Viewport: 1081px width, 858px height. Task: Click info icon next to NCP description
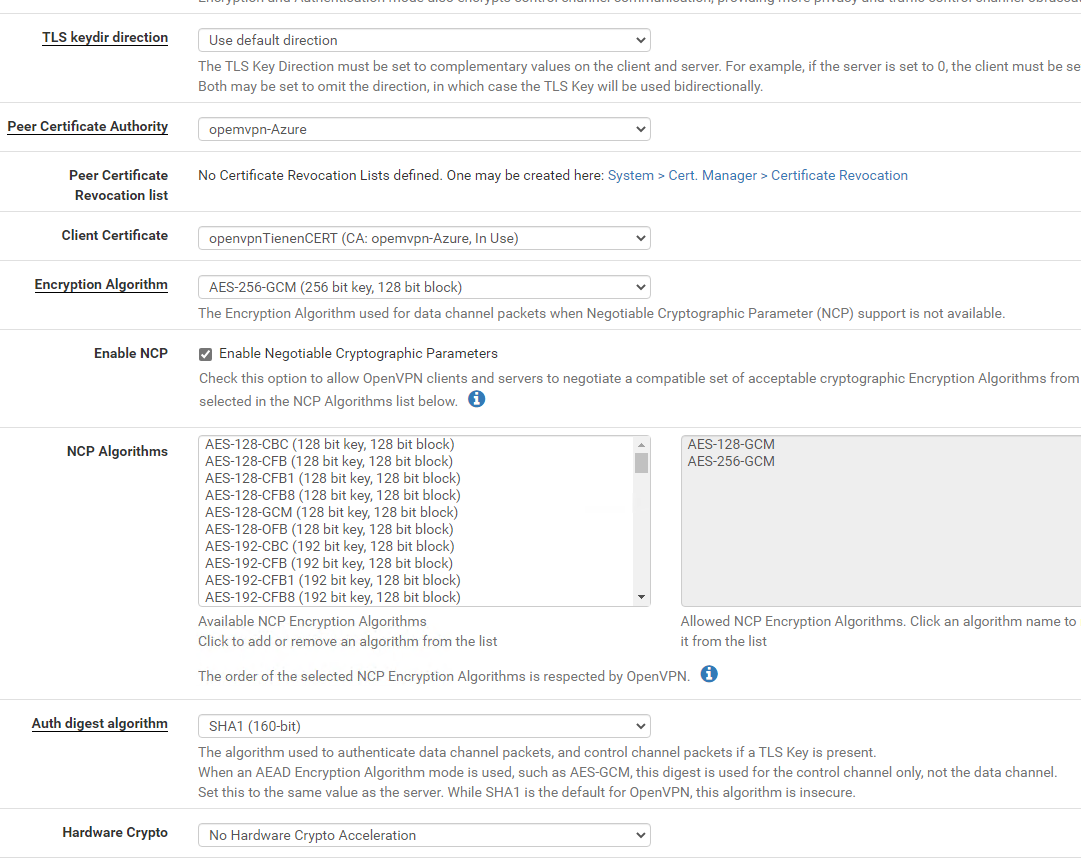pos(476,399)
